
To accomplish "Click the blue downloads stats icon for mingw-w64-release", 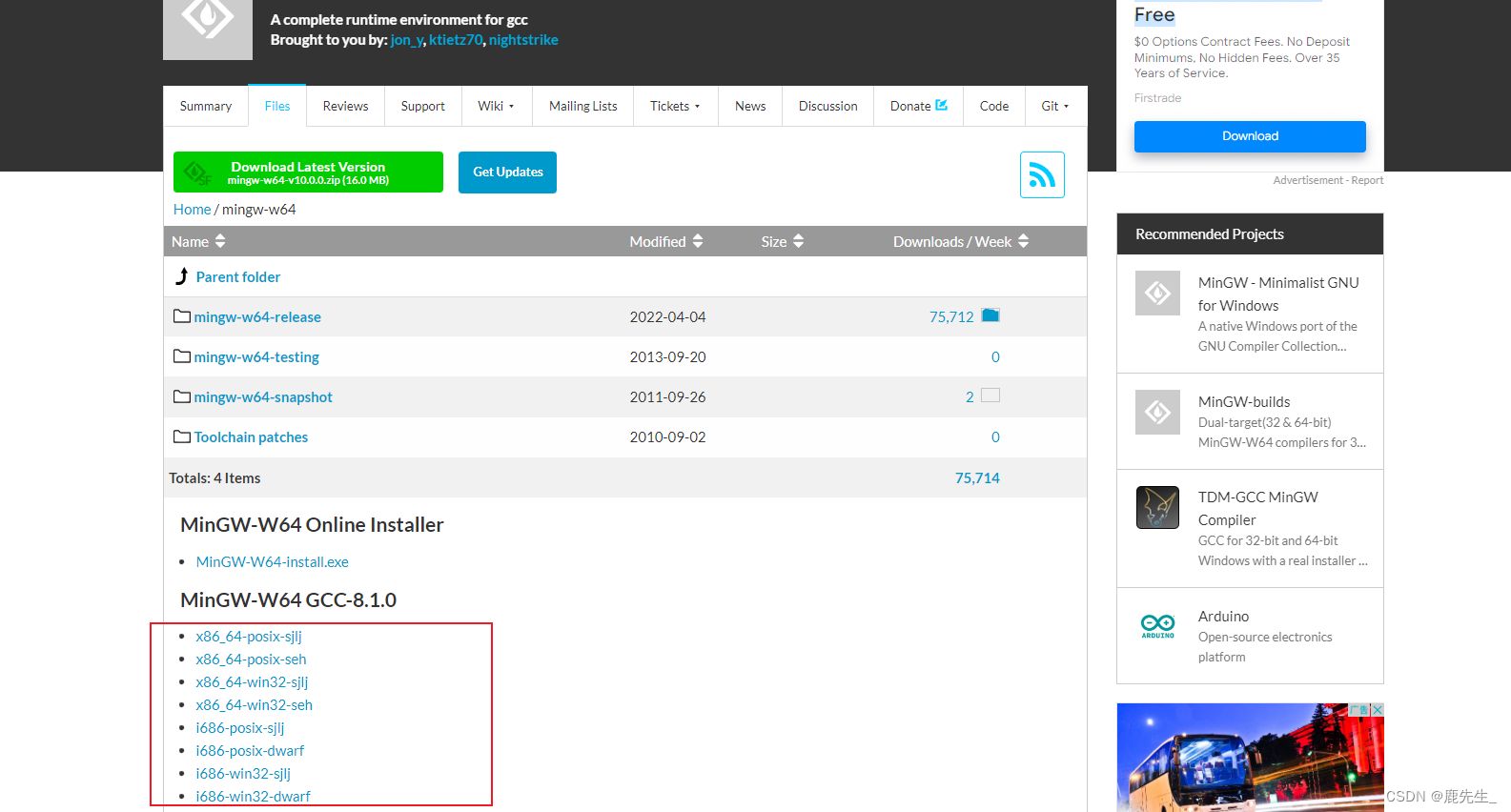I will [x=990, y=315].
